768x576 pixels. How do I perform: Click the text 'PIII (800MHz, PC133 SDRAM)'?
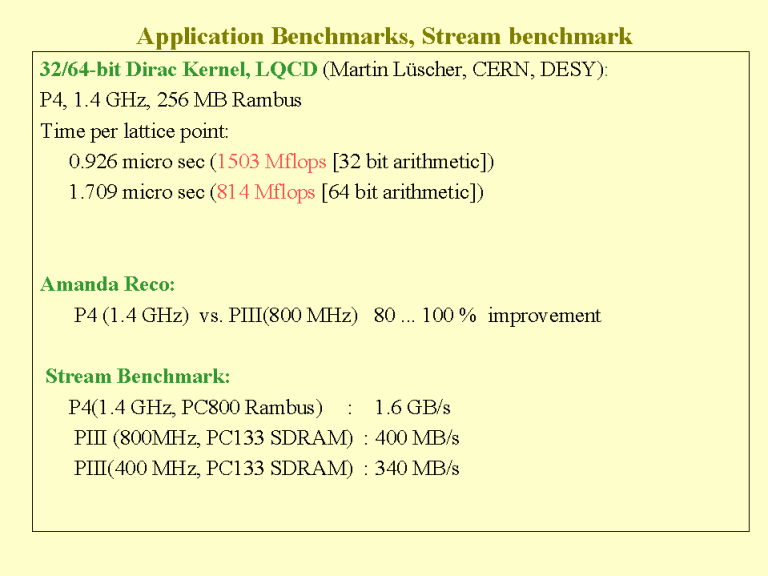tap(214, 438)
